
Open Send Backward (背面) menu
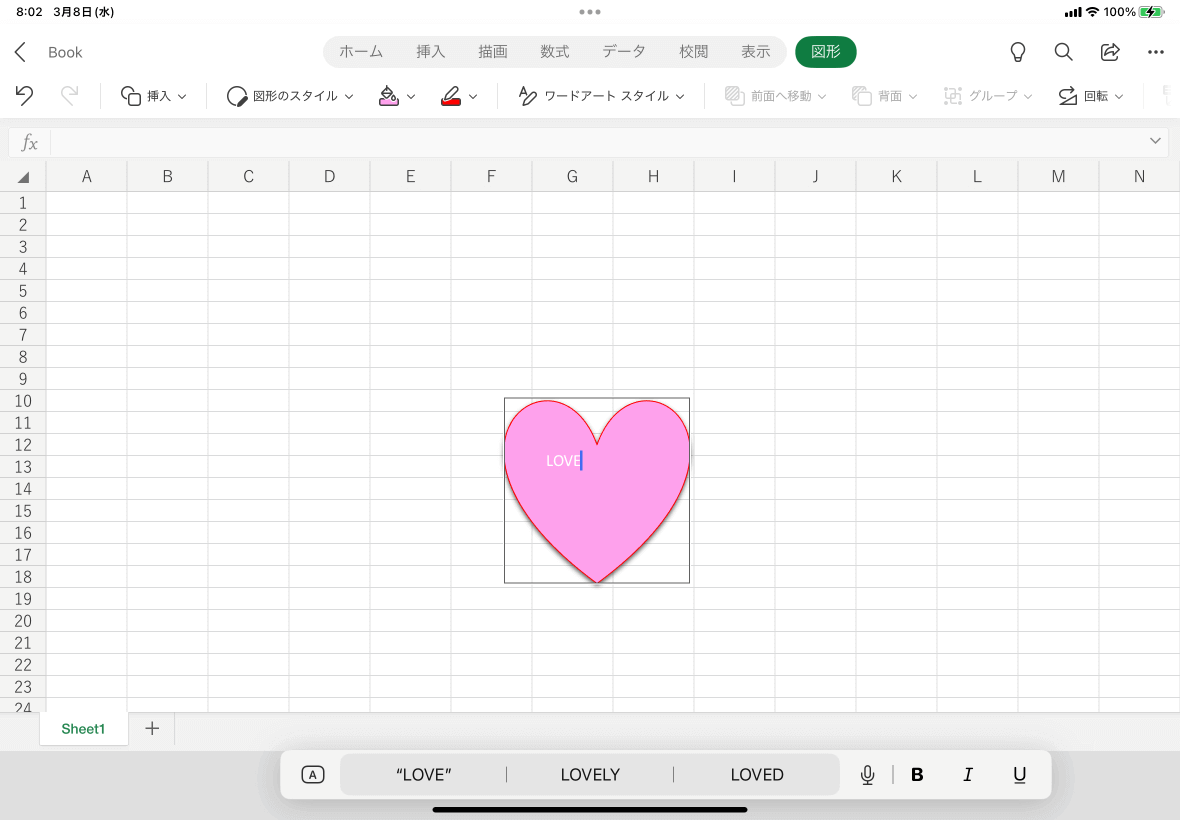click(884, 96)
